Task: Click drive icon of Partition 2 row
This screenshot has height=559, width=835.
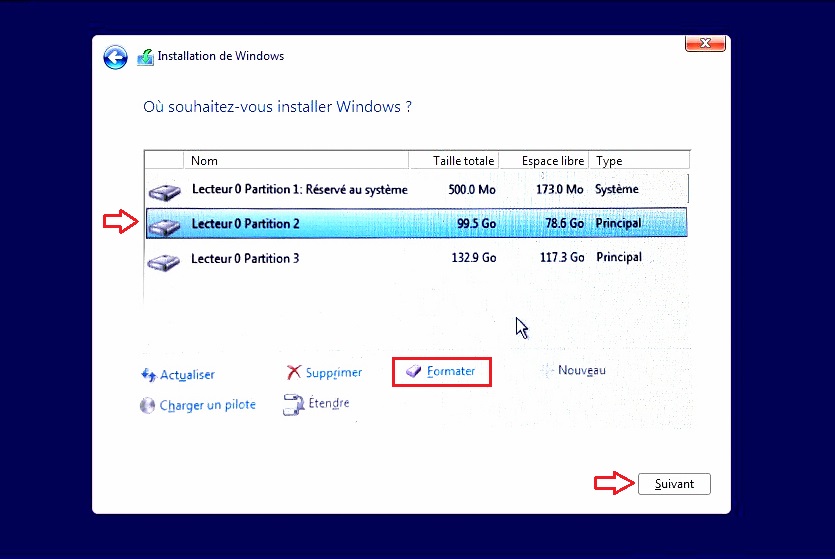Action: 165,227
